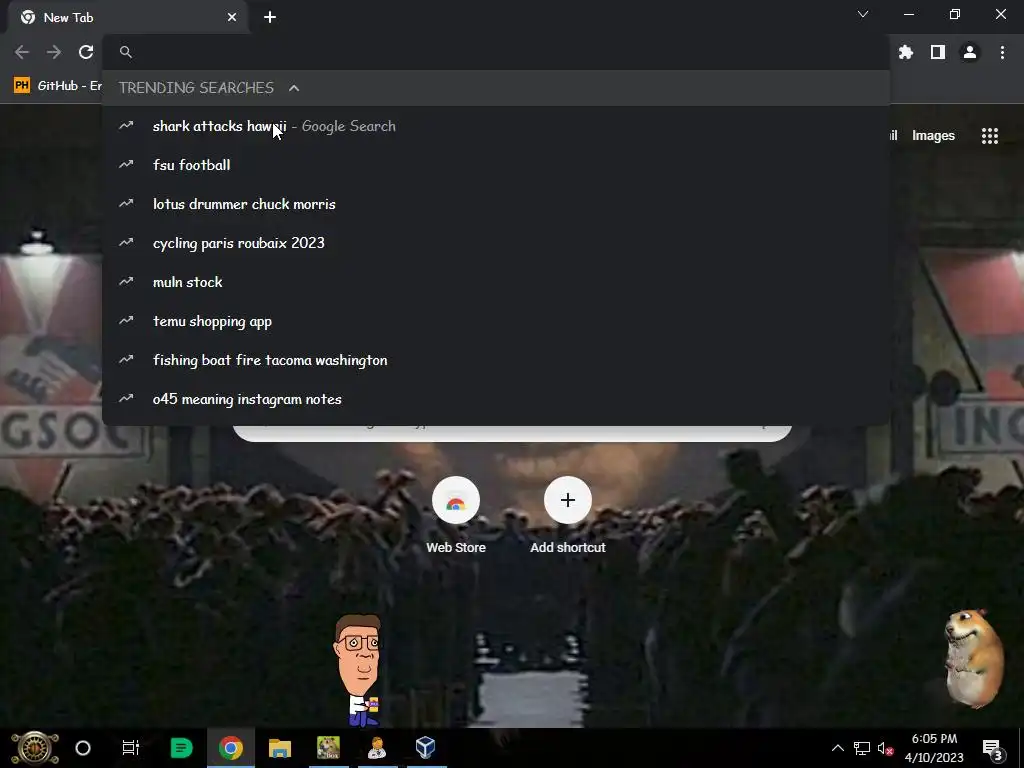Open the profile avatar menu

coord(970,52)
